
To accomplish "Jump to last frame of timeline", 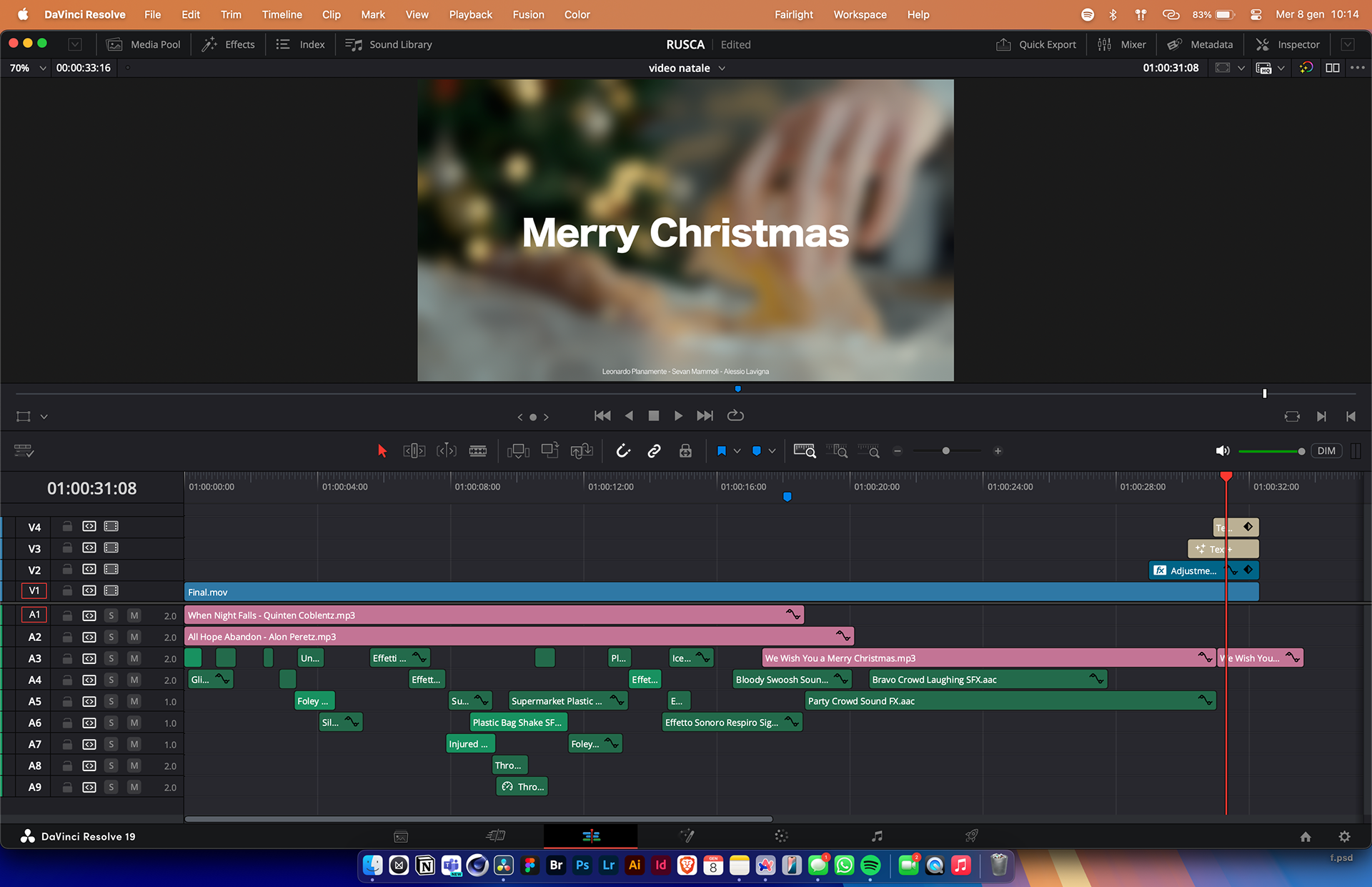I will click(705, 416).
